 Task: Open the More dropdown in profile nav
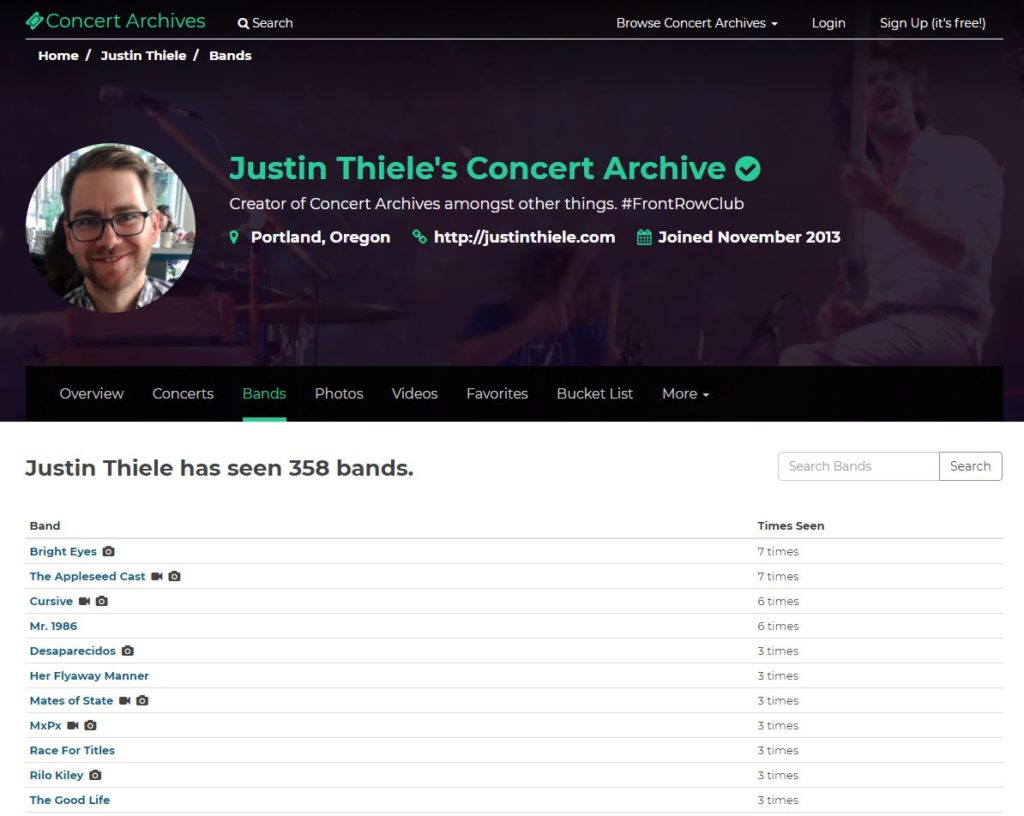click(x=685, y=394)
